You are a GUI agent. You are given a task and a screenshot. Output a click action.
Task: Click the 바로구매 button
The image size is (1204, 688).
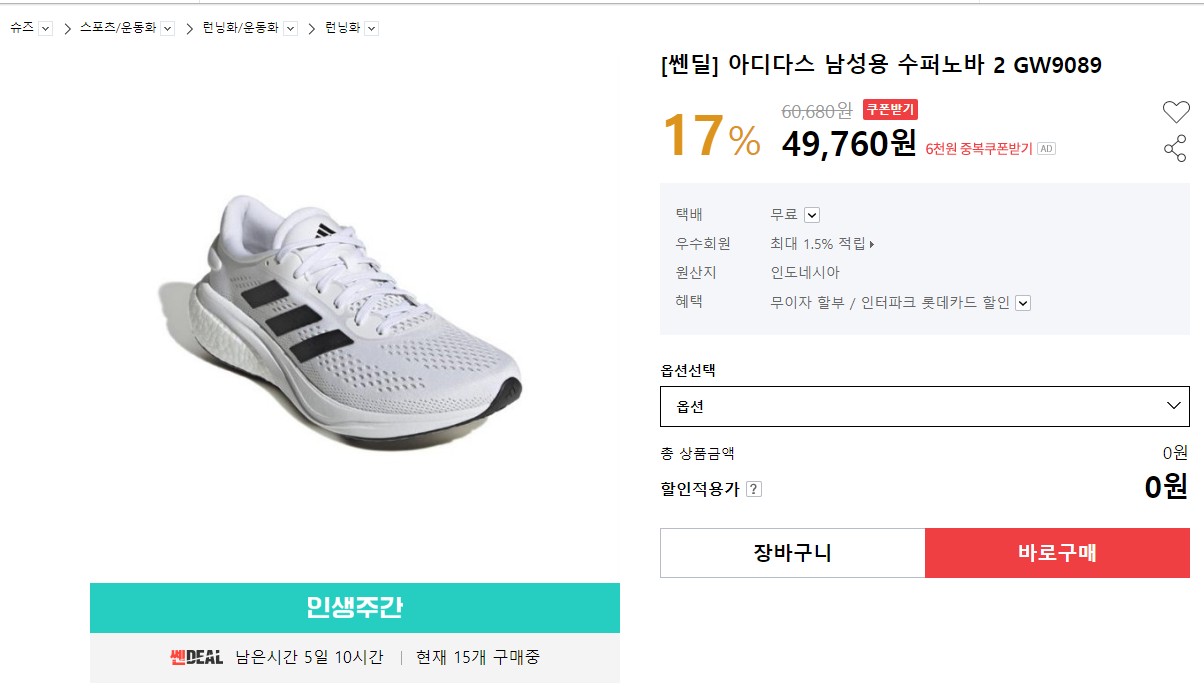tap(1057, 553)
